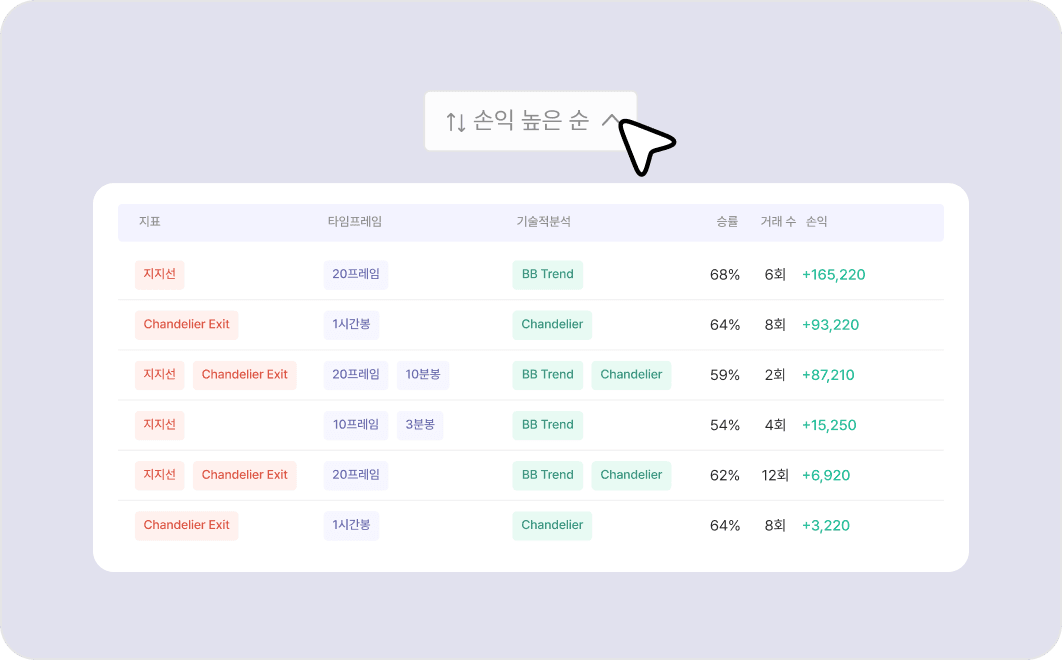The height and width of the screenshot is (660, 1062).
Task: Select 지지선 tag in the +165,220 row
Action: tap(160, 274)
